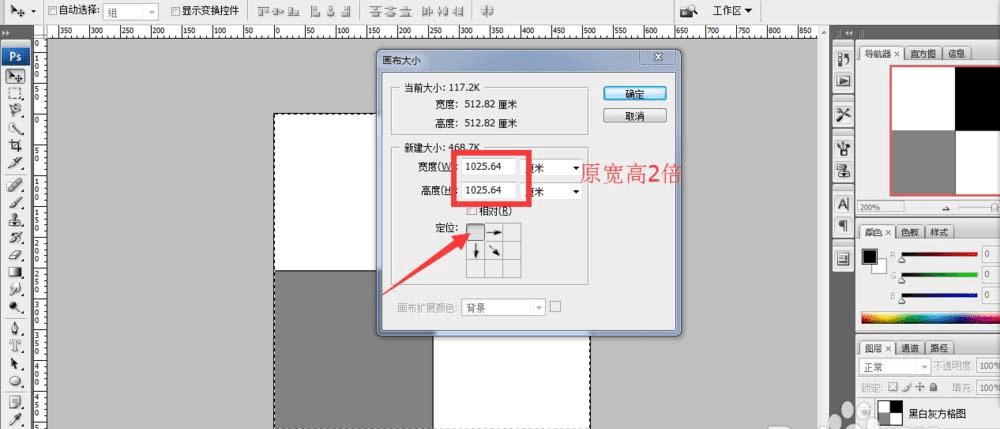Select the Blur tool
Screen dimensions: 1000x429
coord(15,289)
